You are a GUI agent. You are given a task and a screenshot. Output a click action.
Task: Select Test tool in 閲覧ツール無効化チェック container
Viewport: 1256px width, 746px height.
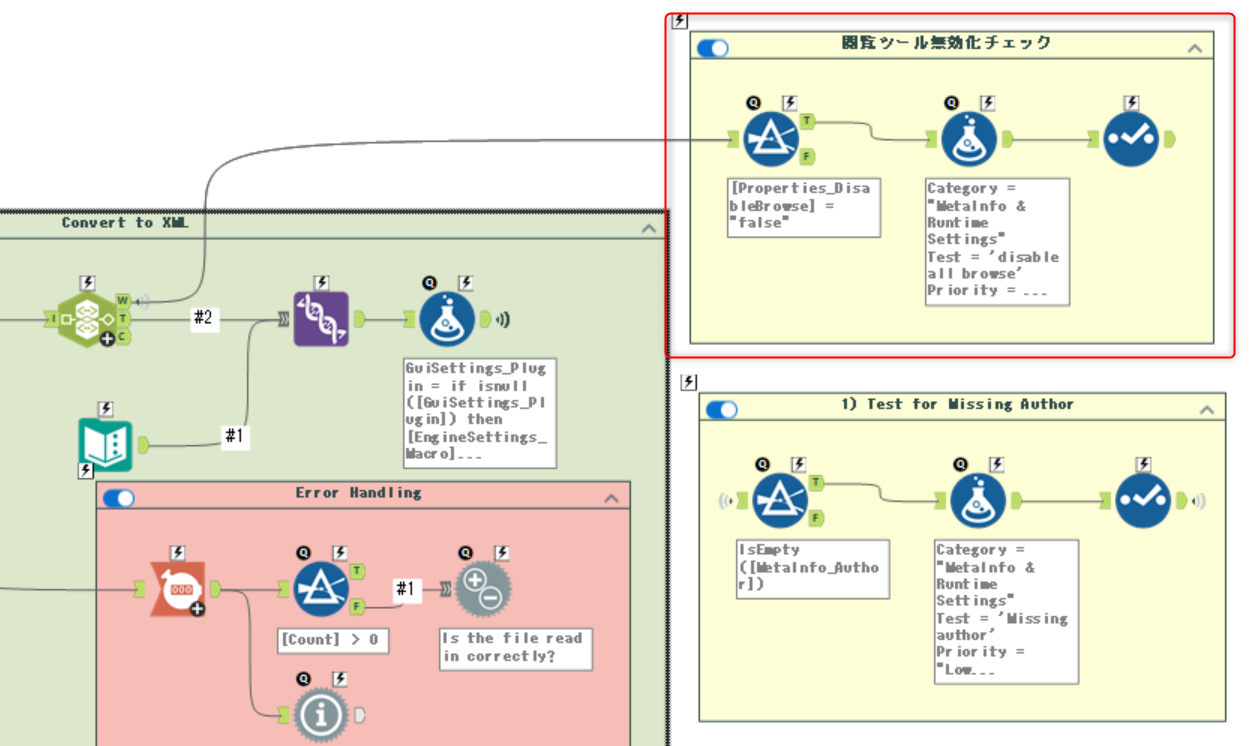(x=1131, y=139)
